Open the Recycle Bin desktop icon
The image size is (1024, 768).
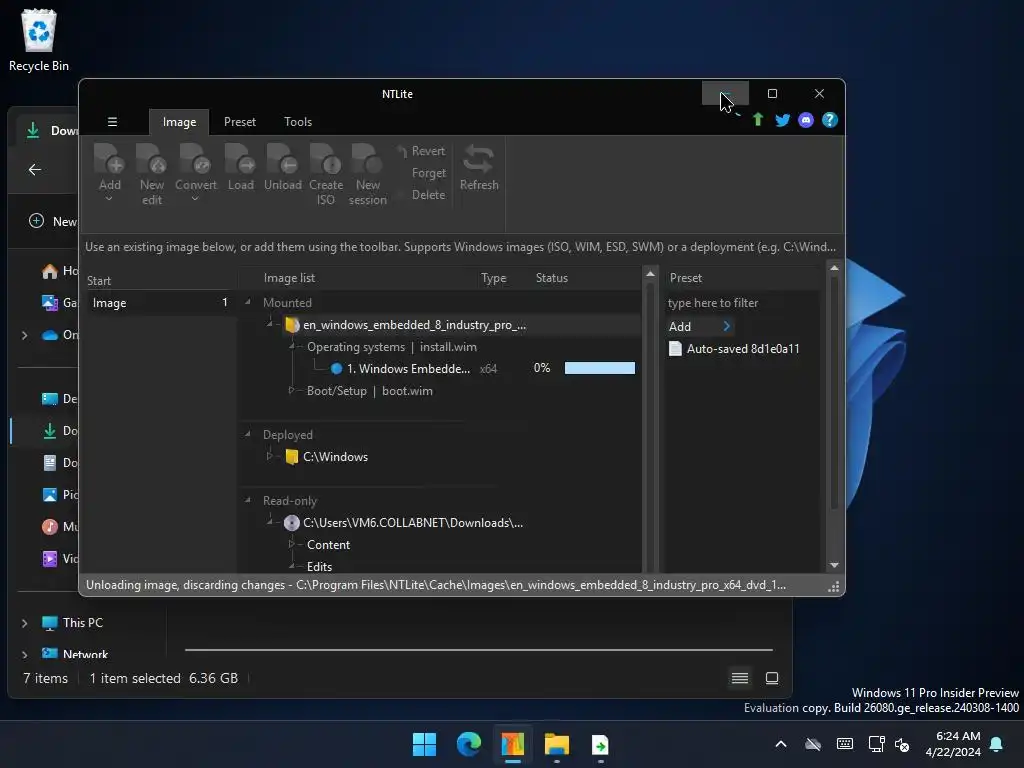pos(39,40)
